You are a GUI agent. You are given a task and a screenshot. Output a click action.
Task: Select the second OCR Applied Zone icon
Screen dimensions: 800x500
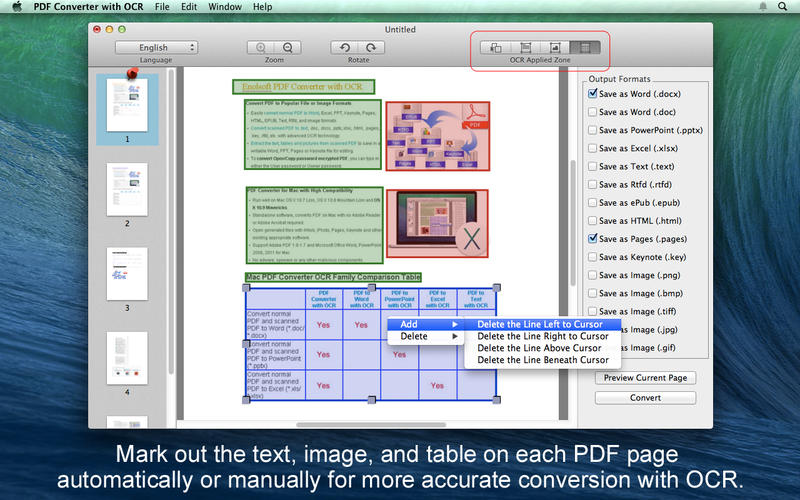[x=525, y=47]
